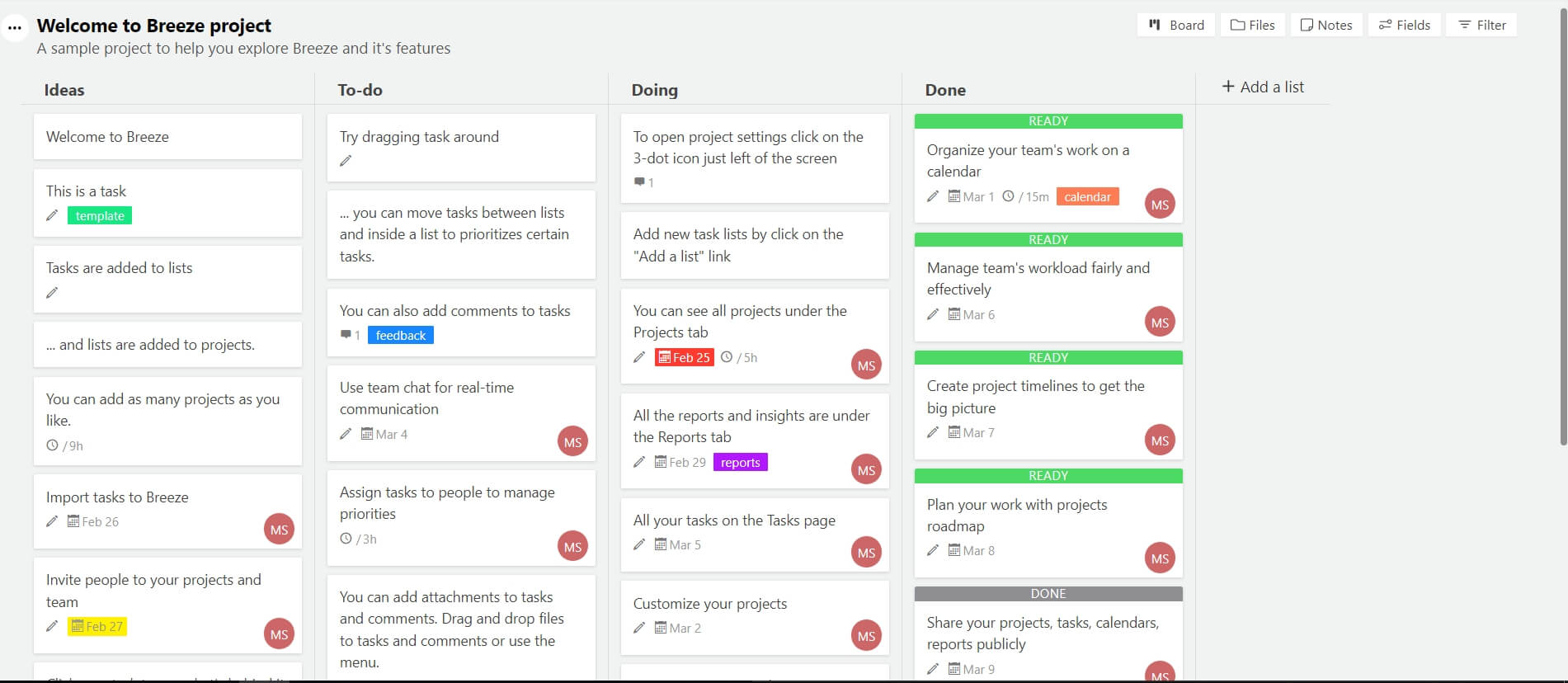Open the Filter dropdown
This screenshot has width=1568, height=683.
click(x=1482, y=25)
